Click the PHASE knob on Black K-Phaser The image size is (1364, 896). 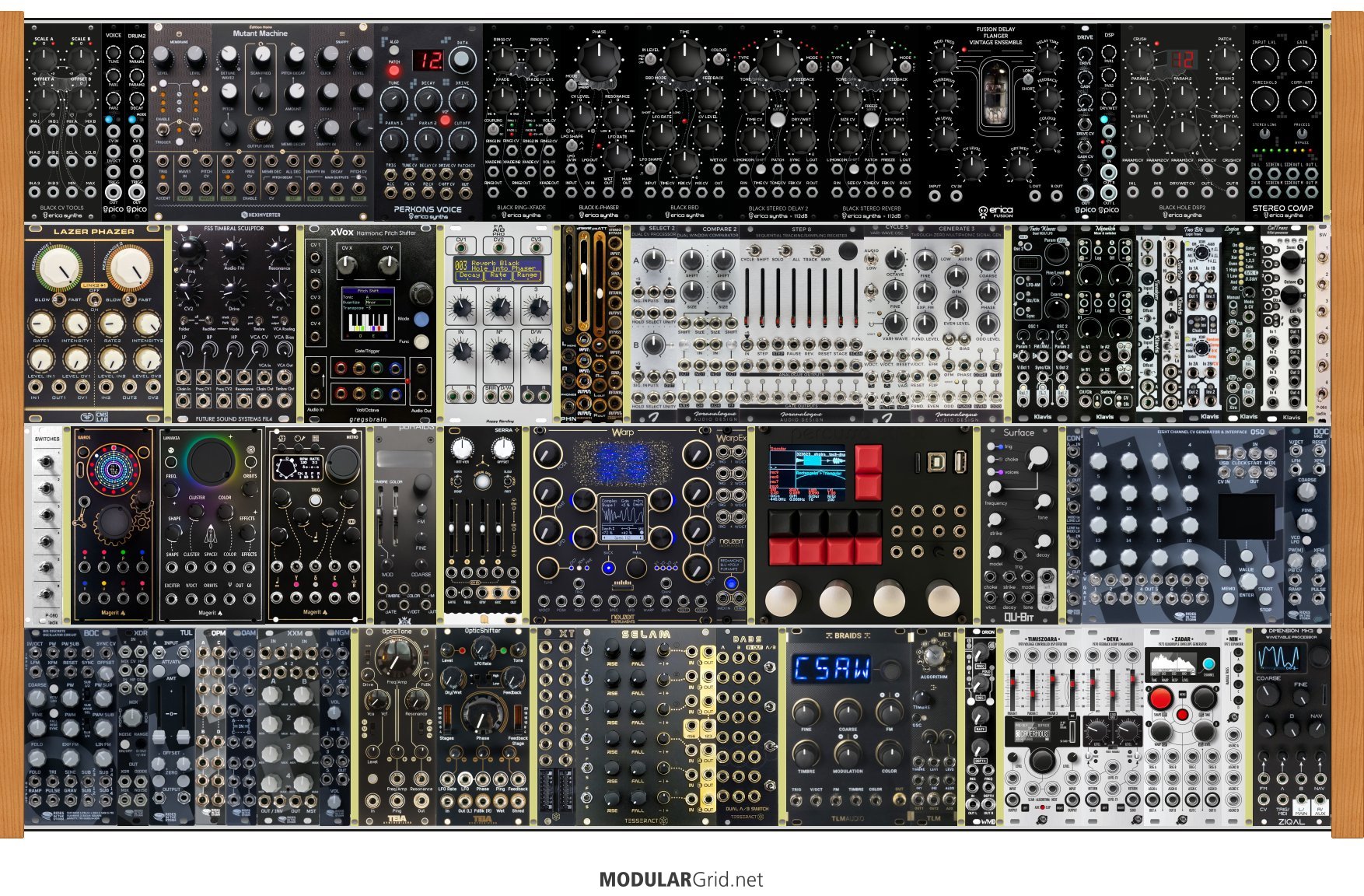(599, 58)
